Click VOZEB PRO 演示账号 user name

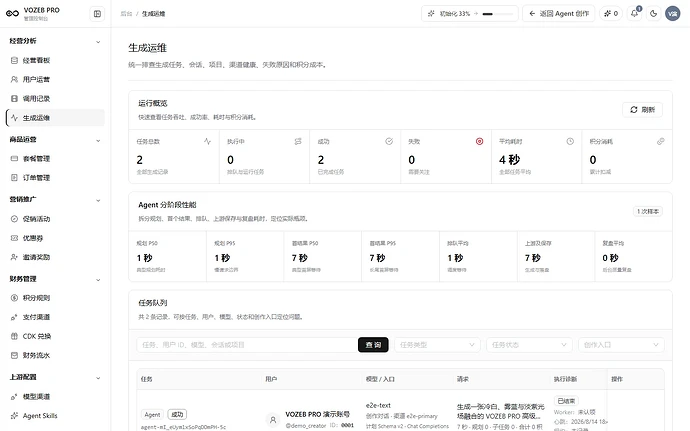click(x=318, y=414)
